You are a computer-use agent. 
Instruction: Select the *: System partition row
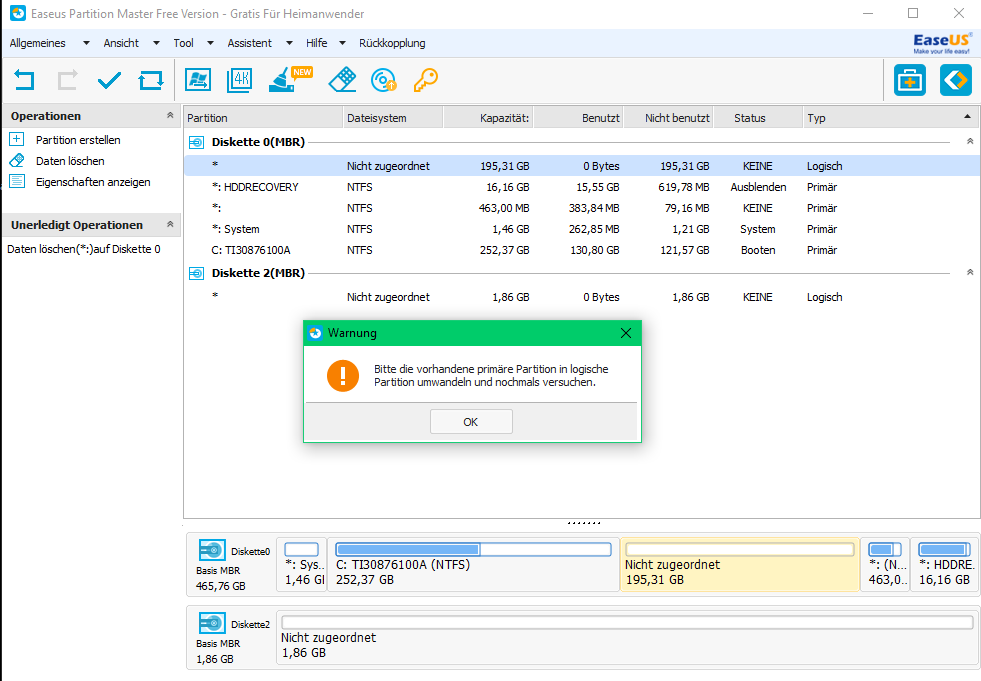[x=582, y=229]
